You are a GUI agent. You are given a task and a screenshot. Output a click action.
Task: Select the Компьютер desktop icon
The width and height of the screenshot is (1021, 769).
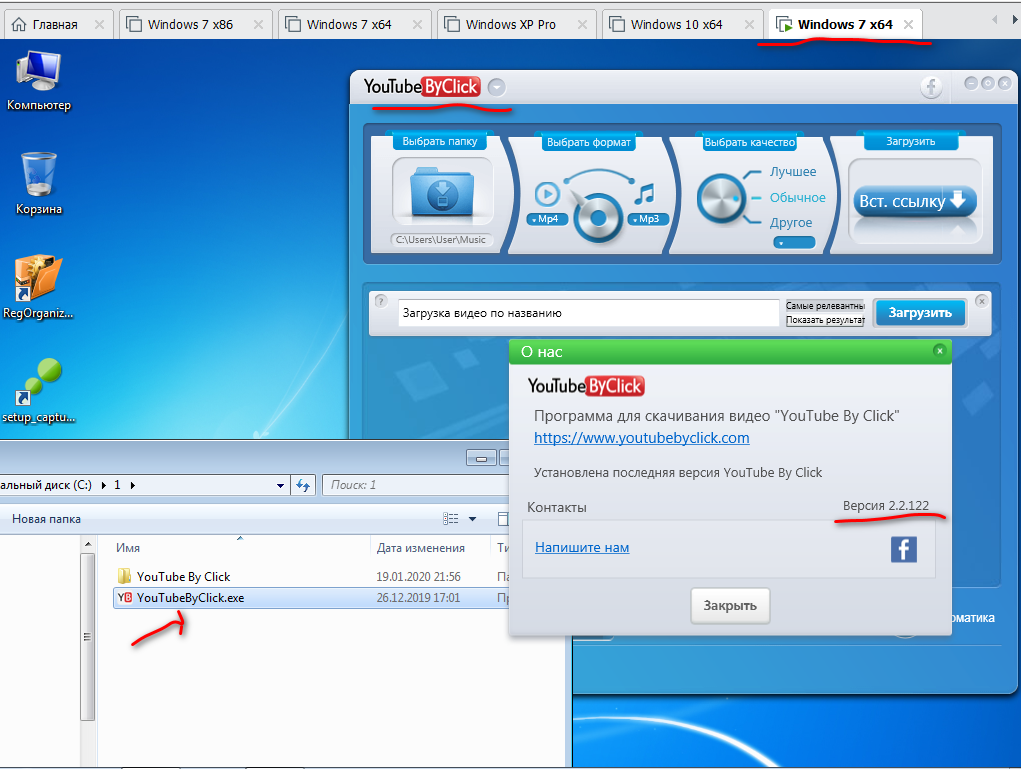click(38, 81)
